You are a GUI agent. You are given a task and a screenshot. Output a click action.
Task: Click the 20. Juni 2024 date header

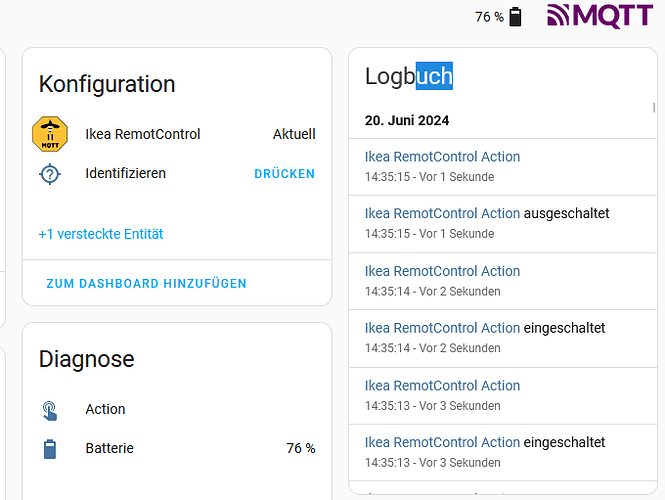407,120
